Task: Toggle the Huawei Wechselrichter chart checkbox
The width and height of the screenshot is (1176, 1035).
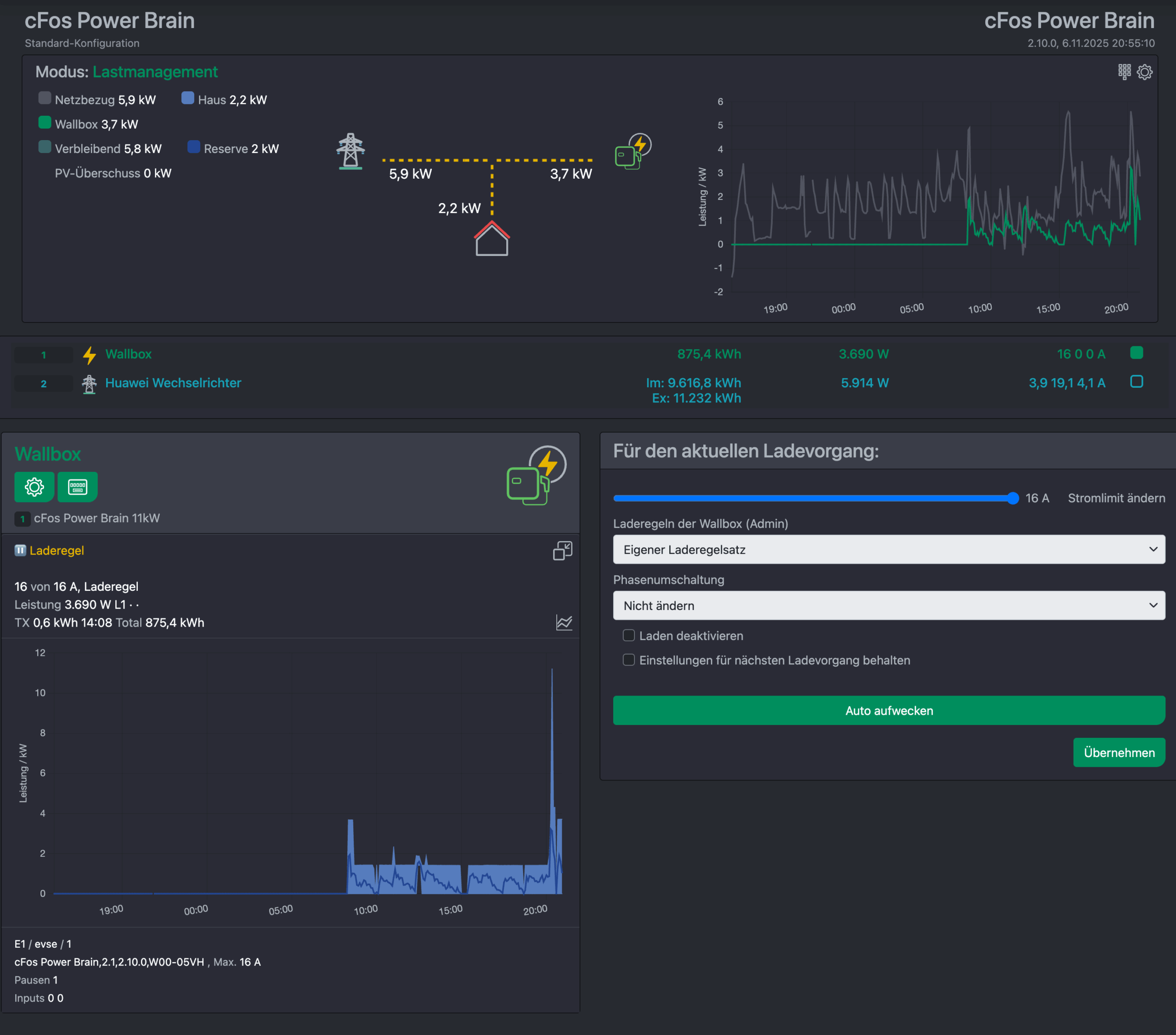Action: (x=1136, y=381)
